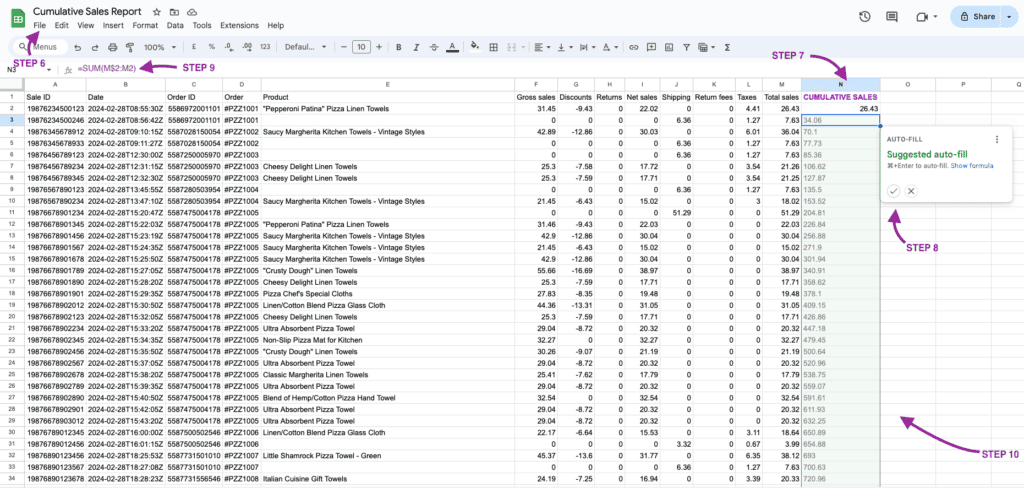This screenshot has height=488, width=1024.
Task: Show all comments in the header
Action: click(x=892, y=17)
